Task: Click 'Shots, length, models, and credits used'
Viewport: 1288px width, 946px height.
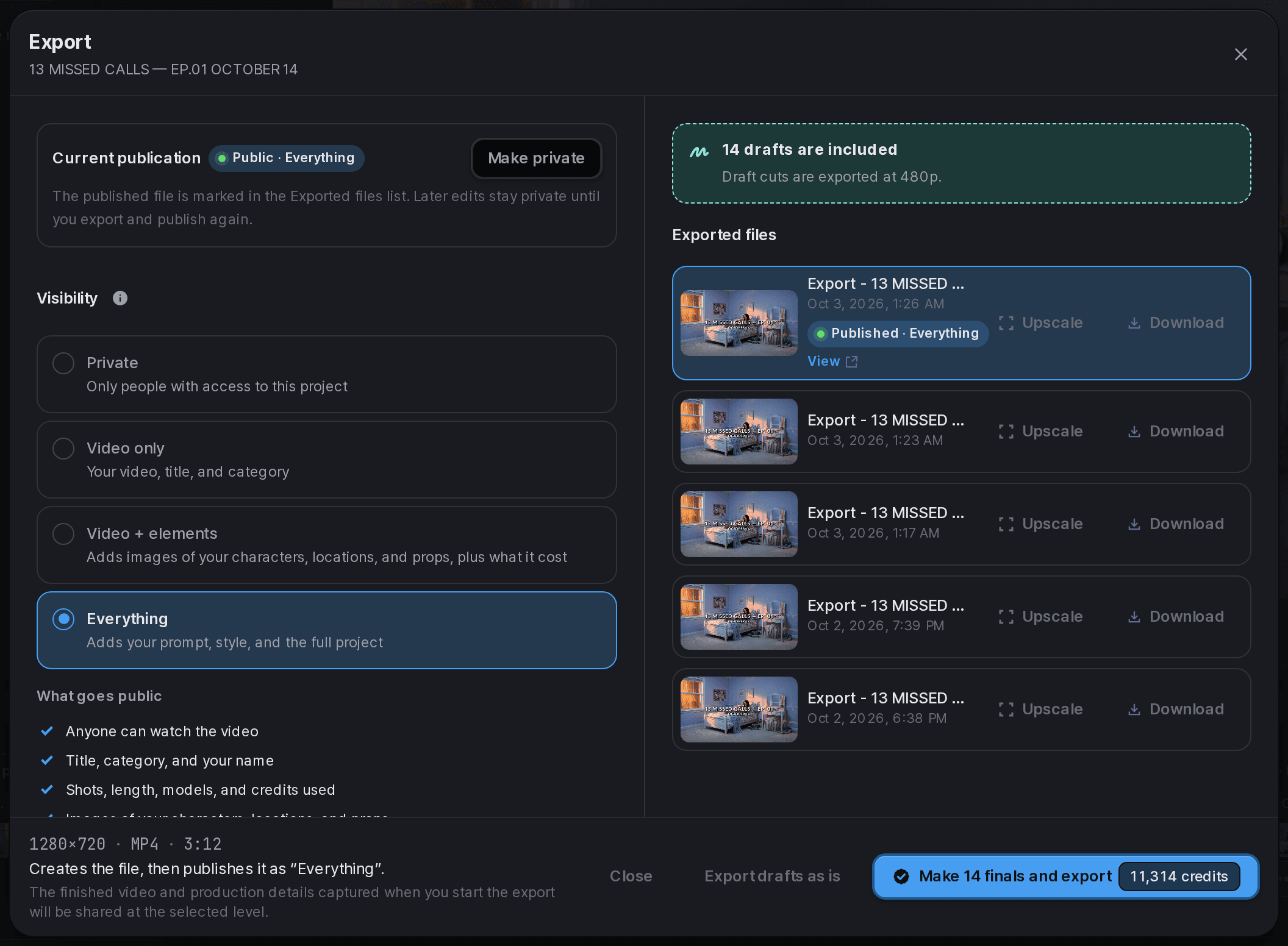Action: [201, 790]
